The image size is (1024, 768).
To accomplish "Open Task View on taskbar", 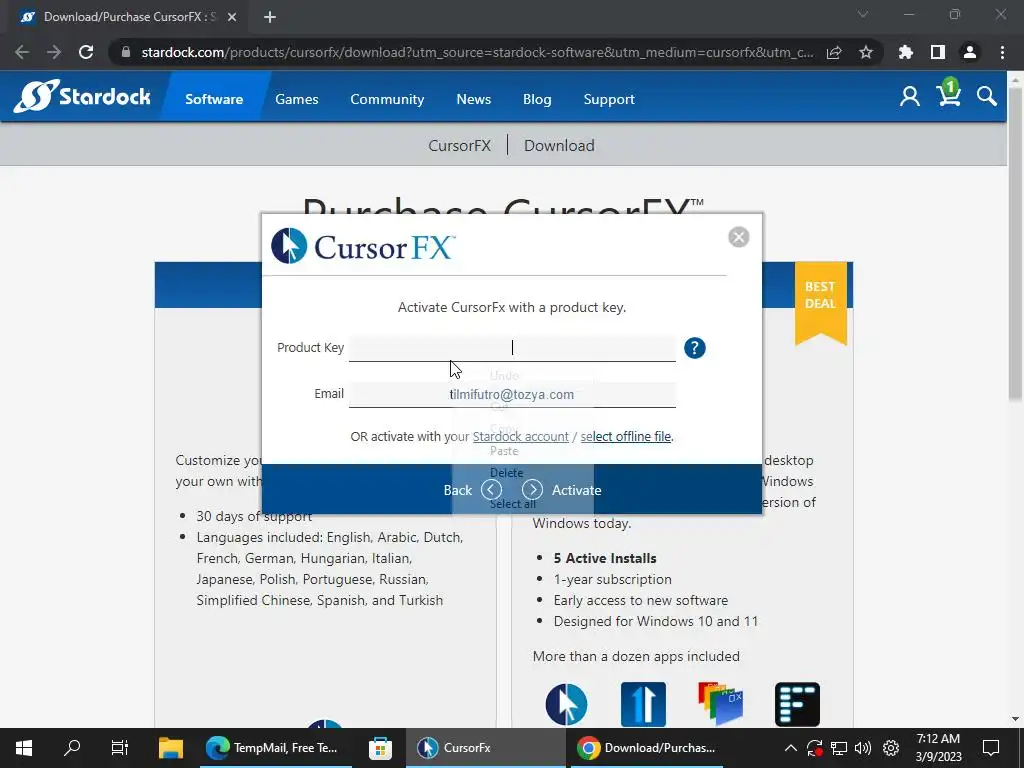I will [120, 748].
